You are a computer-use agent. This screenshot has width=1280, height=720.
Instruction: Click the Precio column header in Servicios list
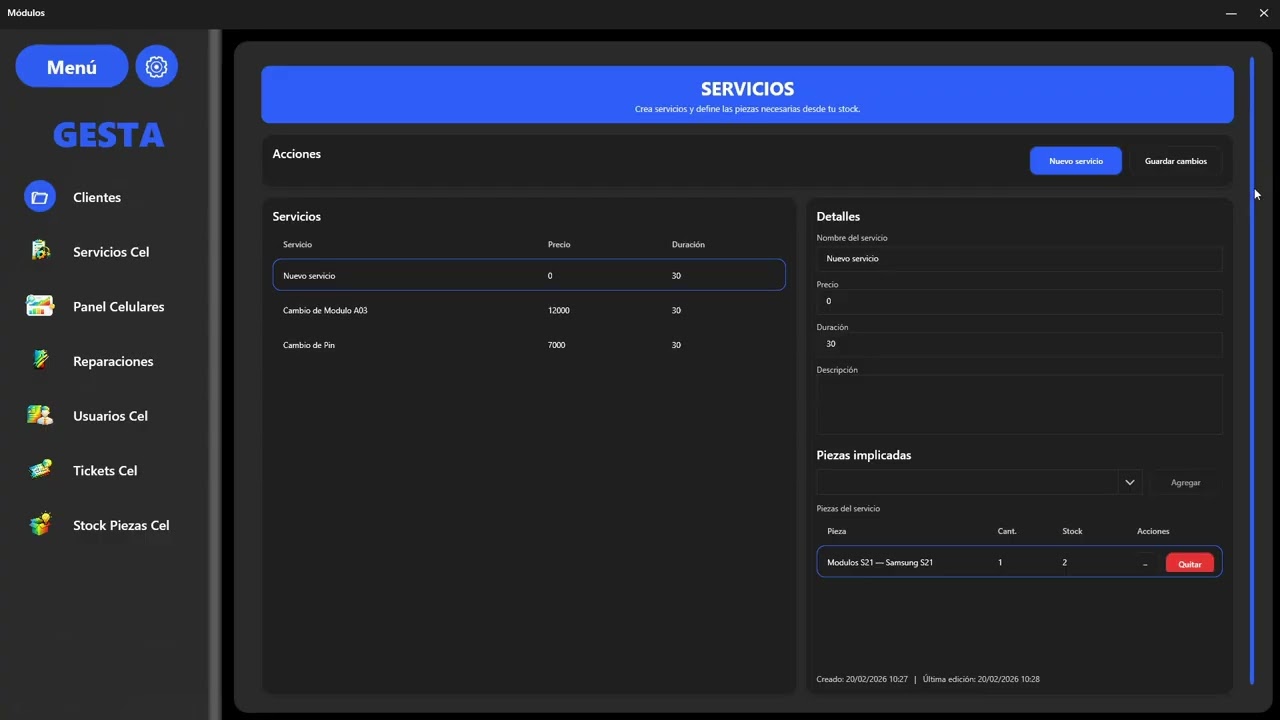coord(559,245)
